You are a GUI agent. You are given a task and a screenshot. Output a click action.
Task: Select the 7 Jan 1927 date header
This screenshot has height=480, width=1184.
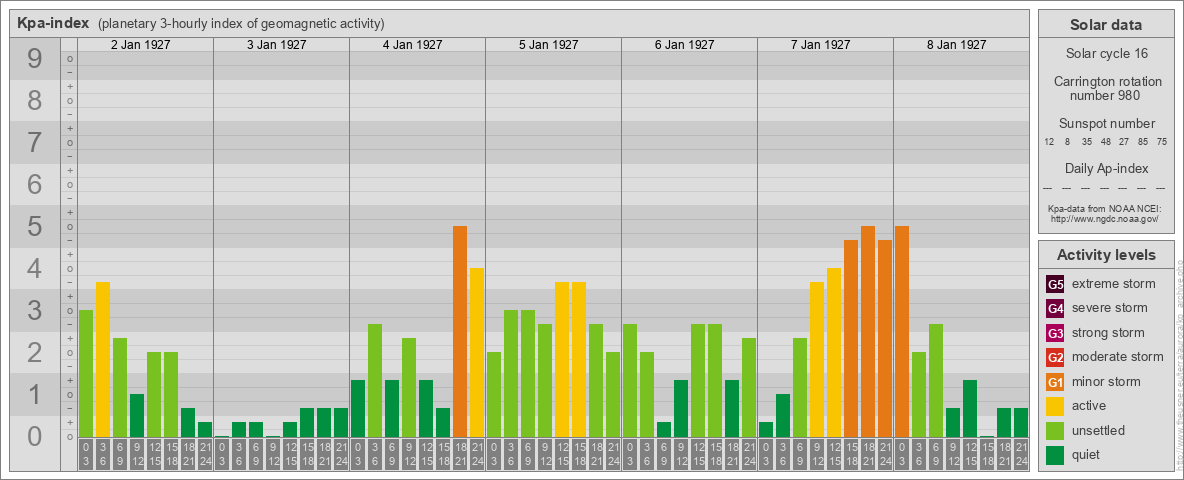click(820, 45)
